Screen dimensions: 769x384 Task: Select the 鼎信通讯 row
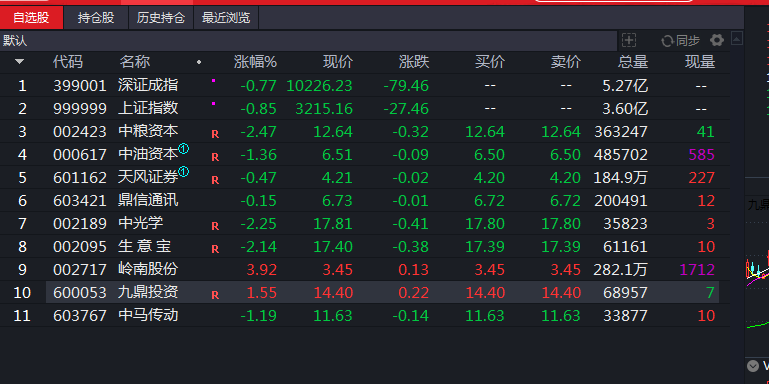coord(364,200)
